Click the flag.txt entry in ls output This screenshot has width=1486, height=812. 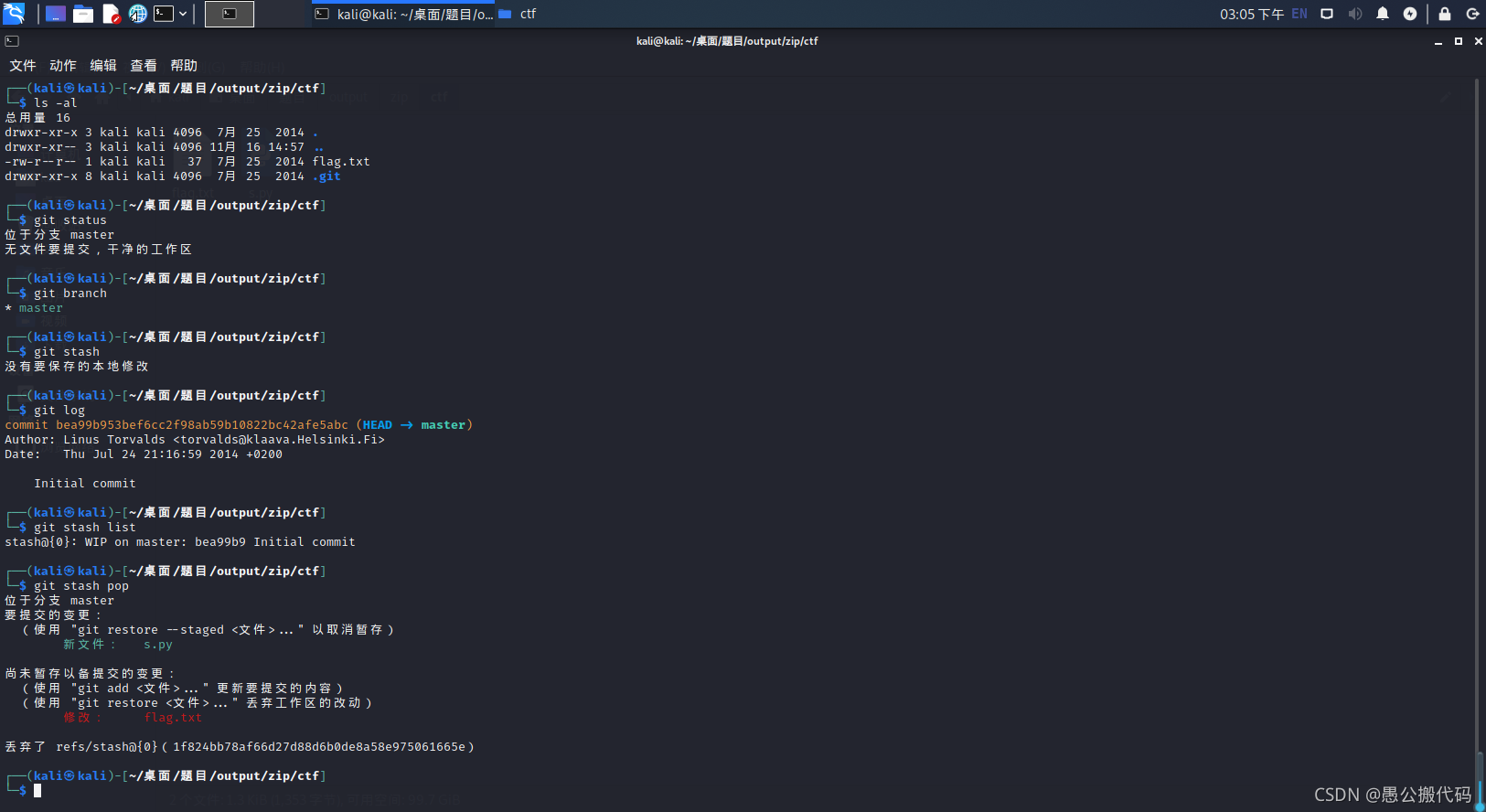click(341, 162)
